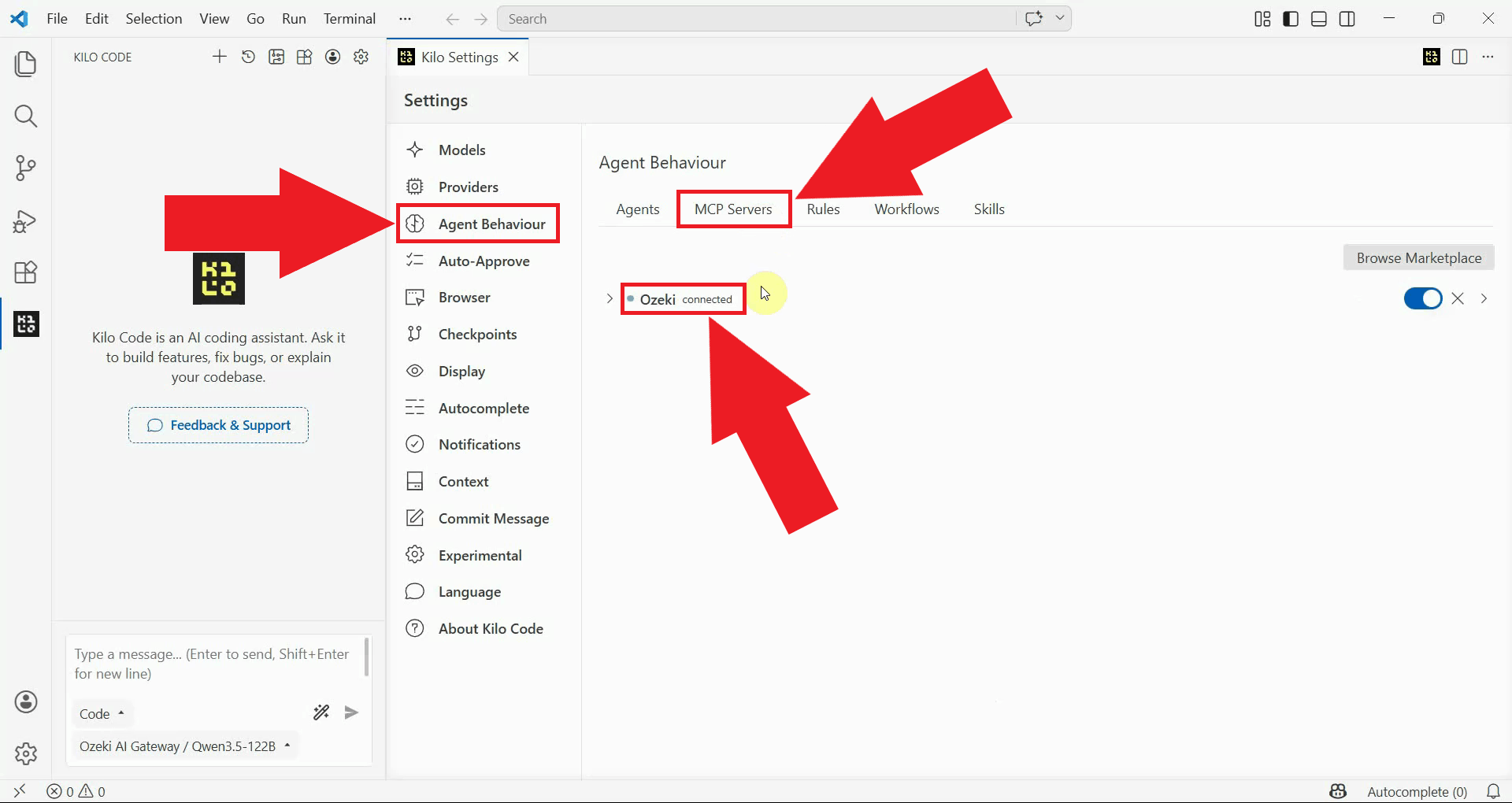This screenshot has width=1512, height=803.
Task: Open Accounts menu in activity bar
Action: click(x=26, y=701)
